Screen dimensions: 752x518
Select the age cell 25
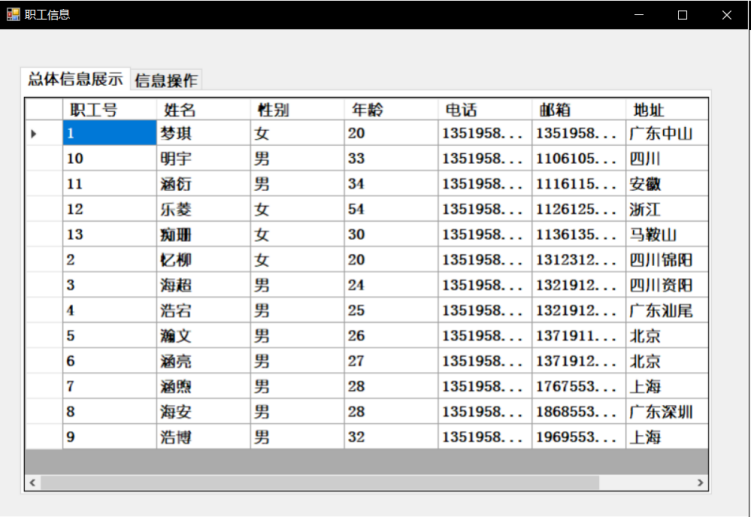pyautogui.click(x=391, y=310)
